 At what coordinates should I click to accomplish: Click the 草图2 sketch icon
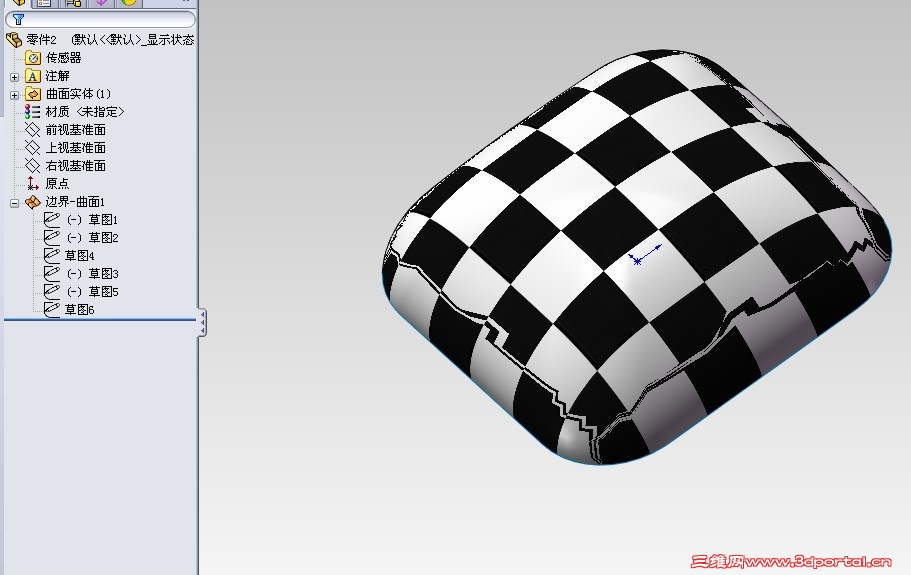[52, 237]
